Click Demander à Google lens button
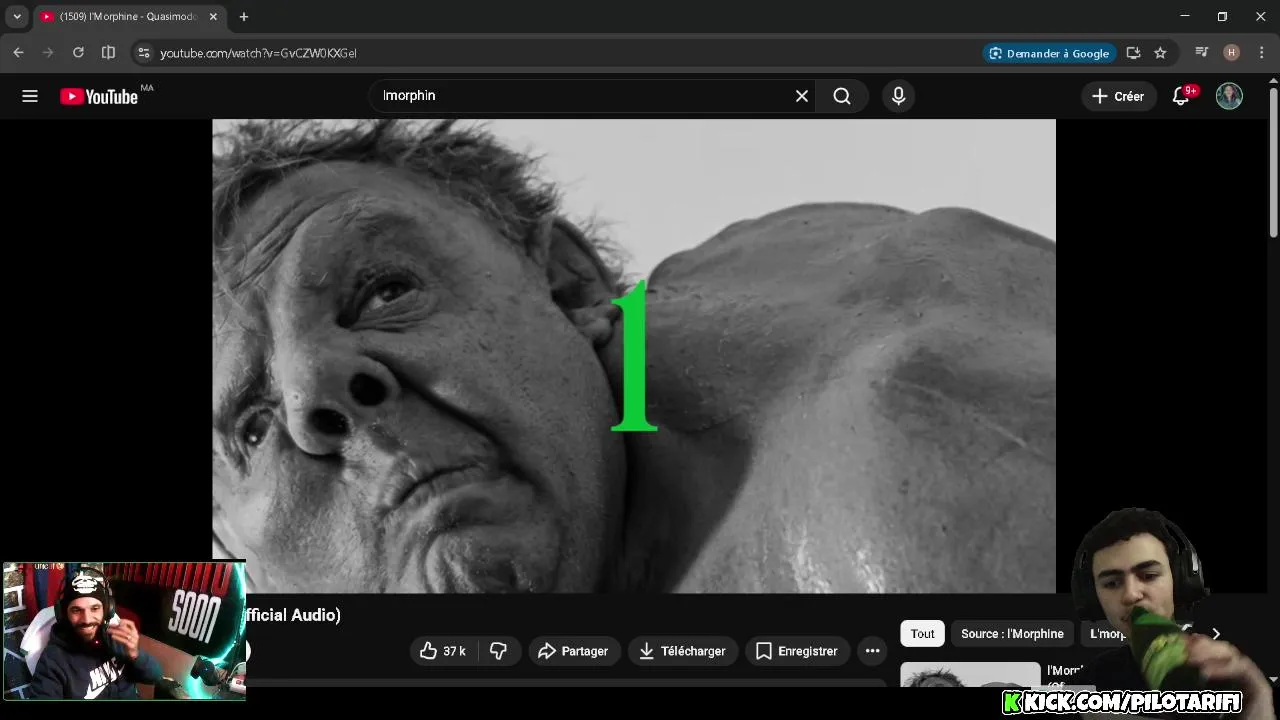The height and width of the screenshot is (720, 1280). [1049, 53]
